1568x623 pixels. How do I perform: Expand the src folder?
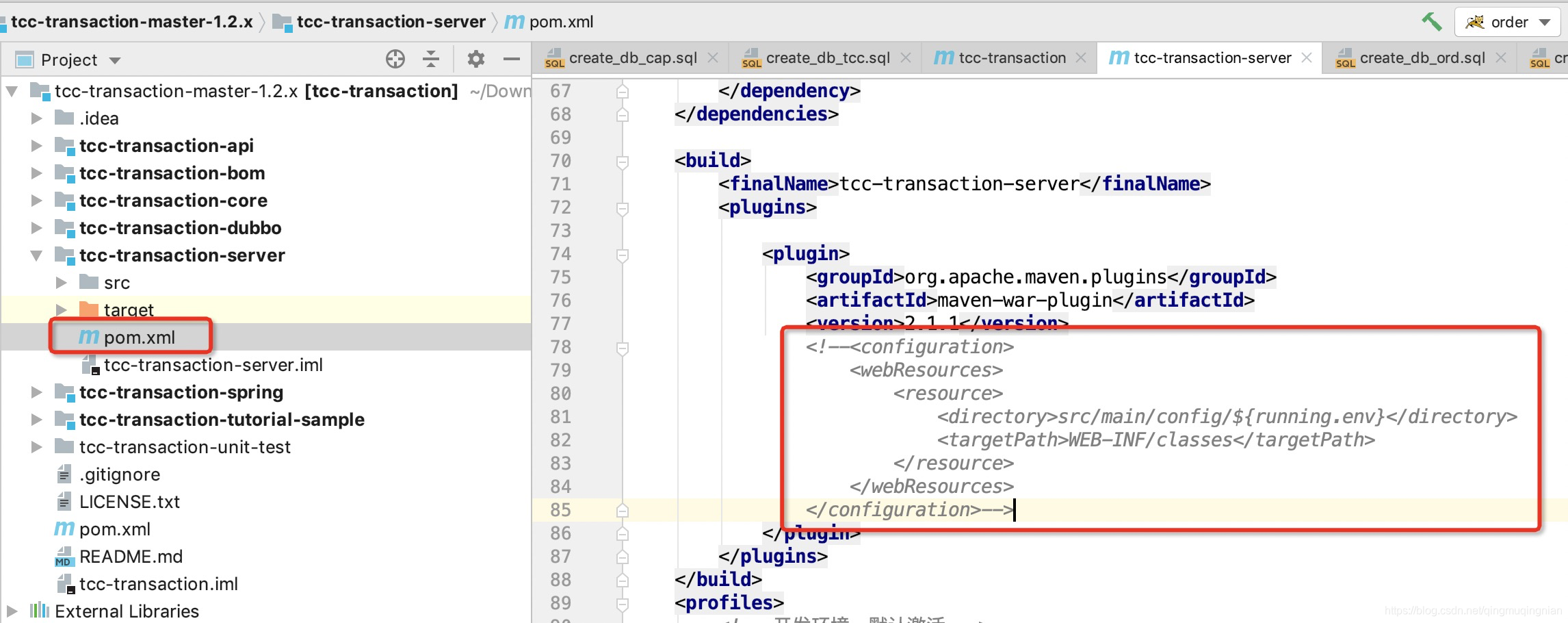pyautogui.click(x=61, y=283)
